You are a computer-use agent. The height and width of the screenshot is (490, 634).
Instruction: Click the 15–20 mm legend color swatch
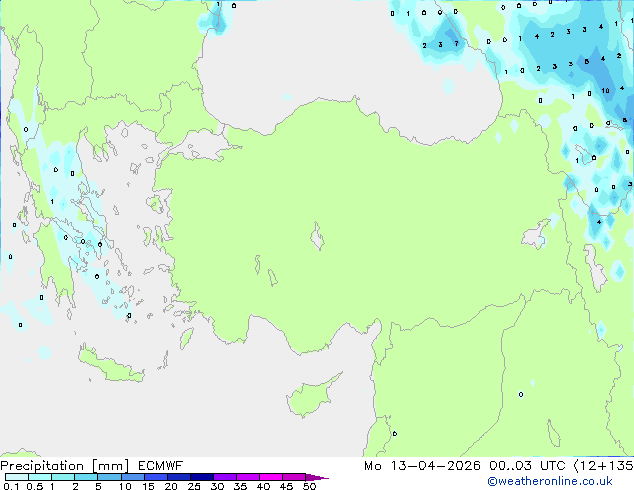155,477
